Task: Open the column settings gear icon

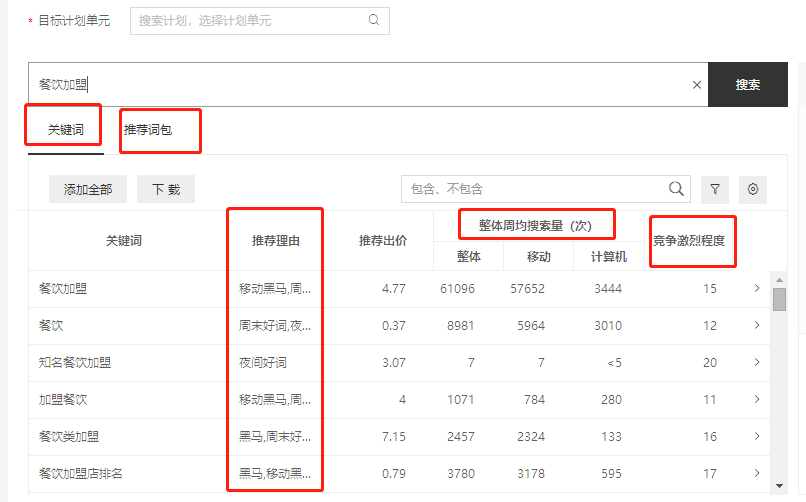Action: [x=753, y=189]
